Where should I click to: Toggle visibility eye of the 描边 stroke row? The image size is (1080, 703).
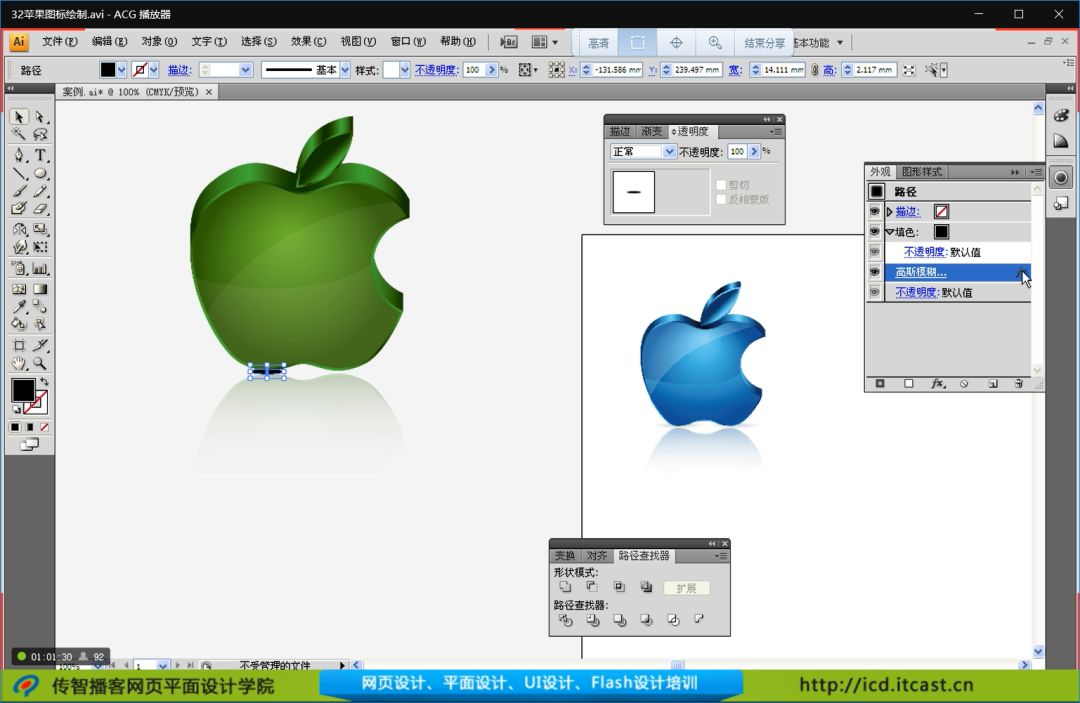point(875,212)
